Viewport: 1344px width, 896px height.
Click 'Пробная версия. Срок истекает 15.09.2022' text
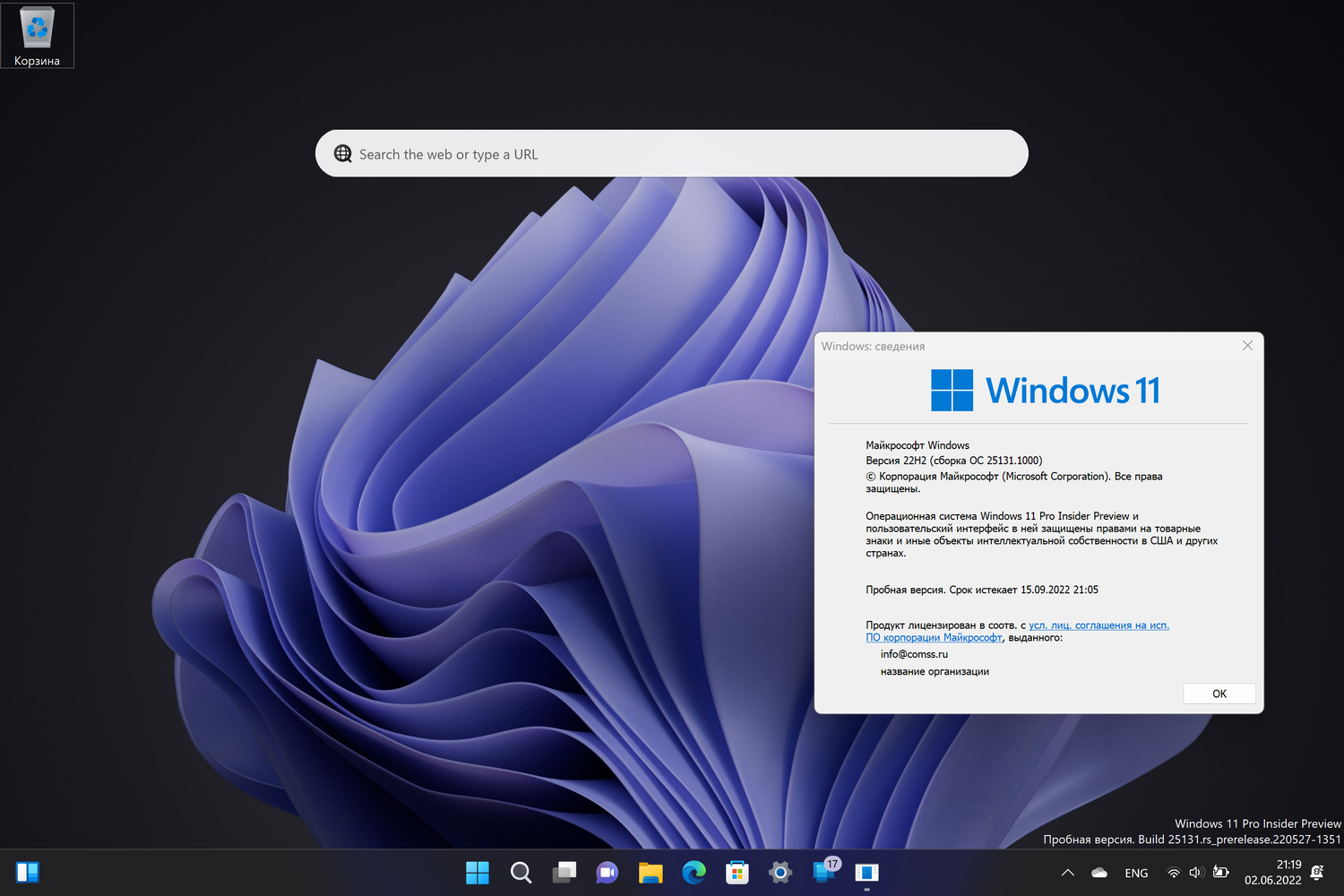[982, 590]
